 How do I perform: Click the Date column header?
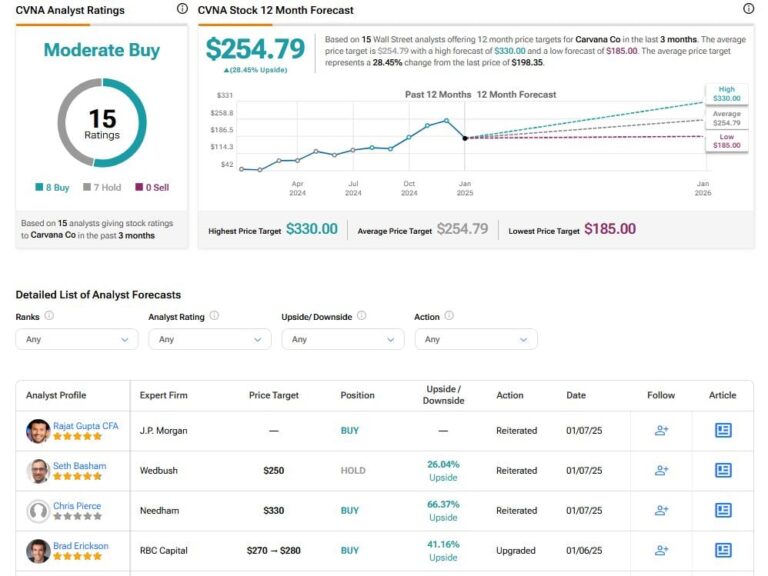(x=576, y=395)
